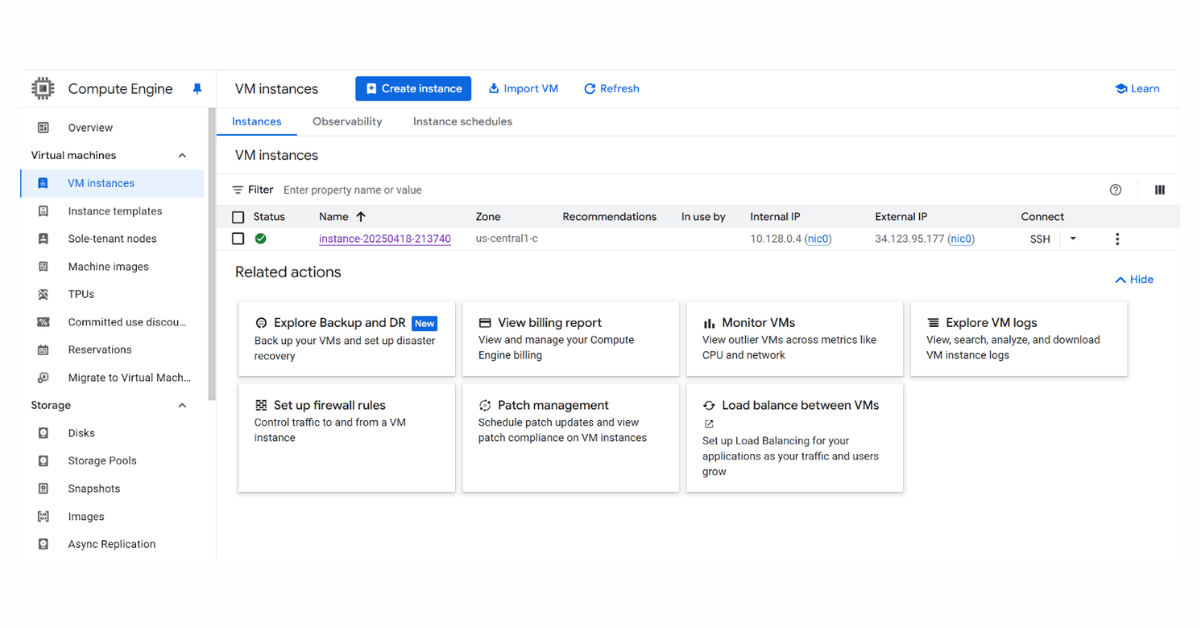This screenshot has height=628, width=1200.
Task: Open the Instance schedules tab
Action: pos(462,121)
